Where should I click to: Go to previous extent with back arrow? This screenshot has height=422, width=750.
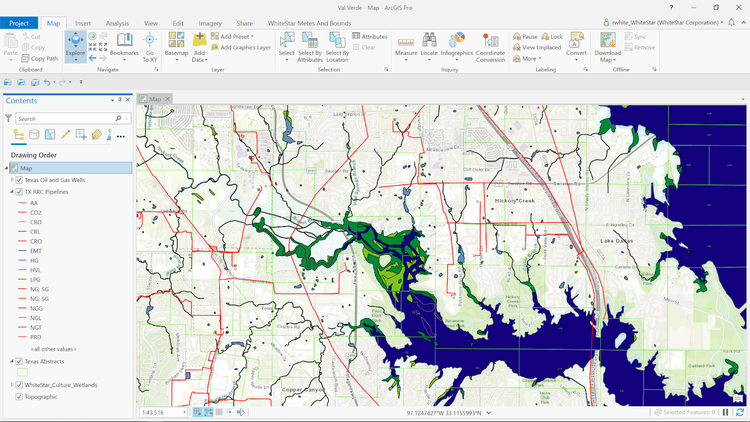(x=92, y=58)
